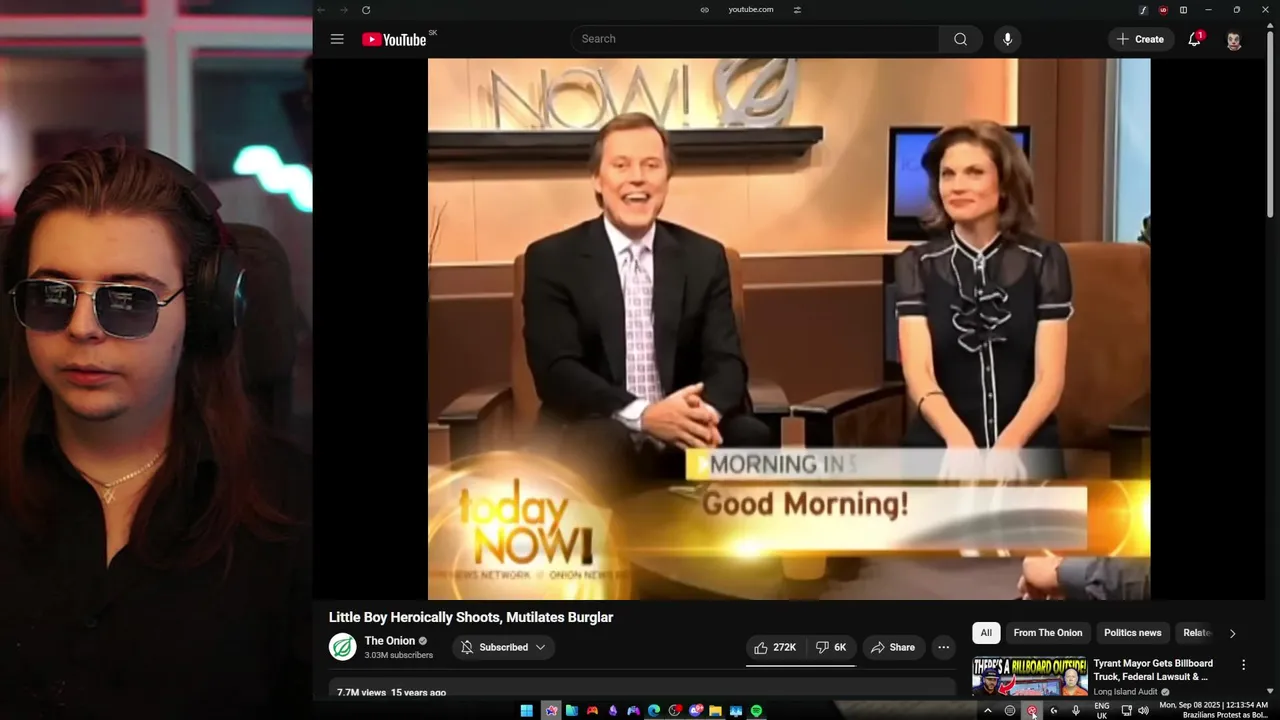This screenshot has height=720, width=1280.
Task: Switch input language ENG UK
Action: click(1101, 711)
